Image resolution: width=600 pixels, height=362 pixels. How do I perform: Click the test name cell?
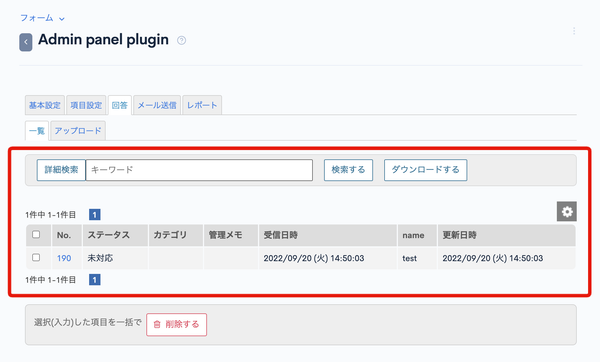(x=417, y=258)
